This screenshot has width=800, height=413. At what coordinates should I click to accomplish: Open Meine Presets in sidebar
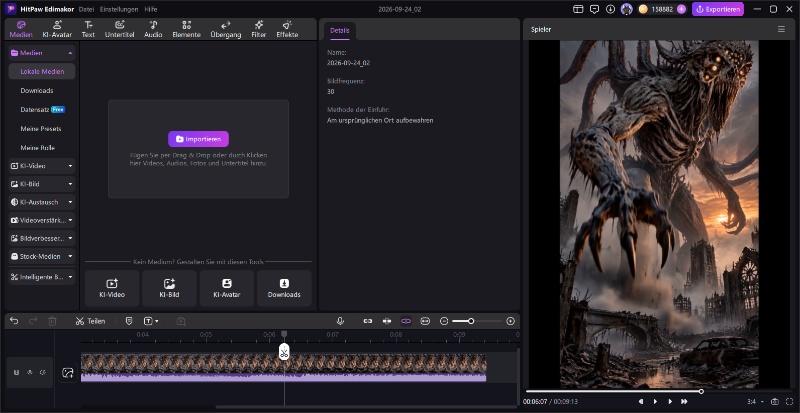tap(41, 129)
